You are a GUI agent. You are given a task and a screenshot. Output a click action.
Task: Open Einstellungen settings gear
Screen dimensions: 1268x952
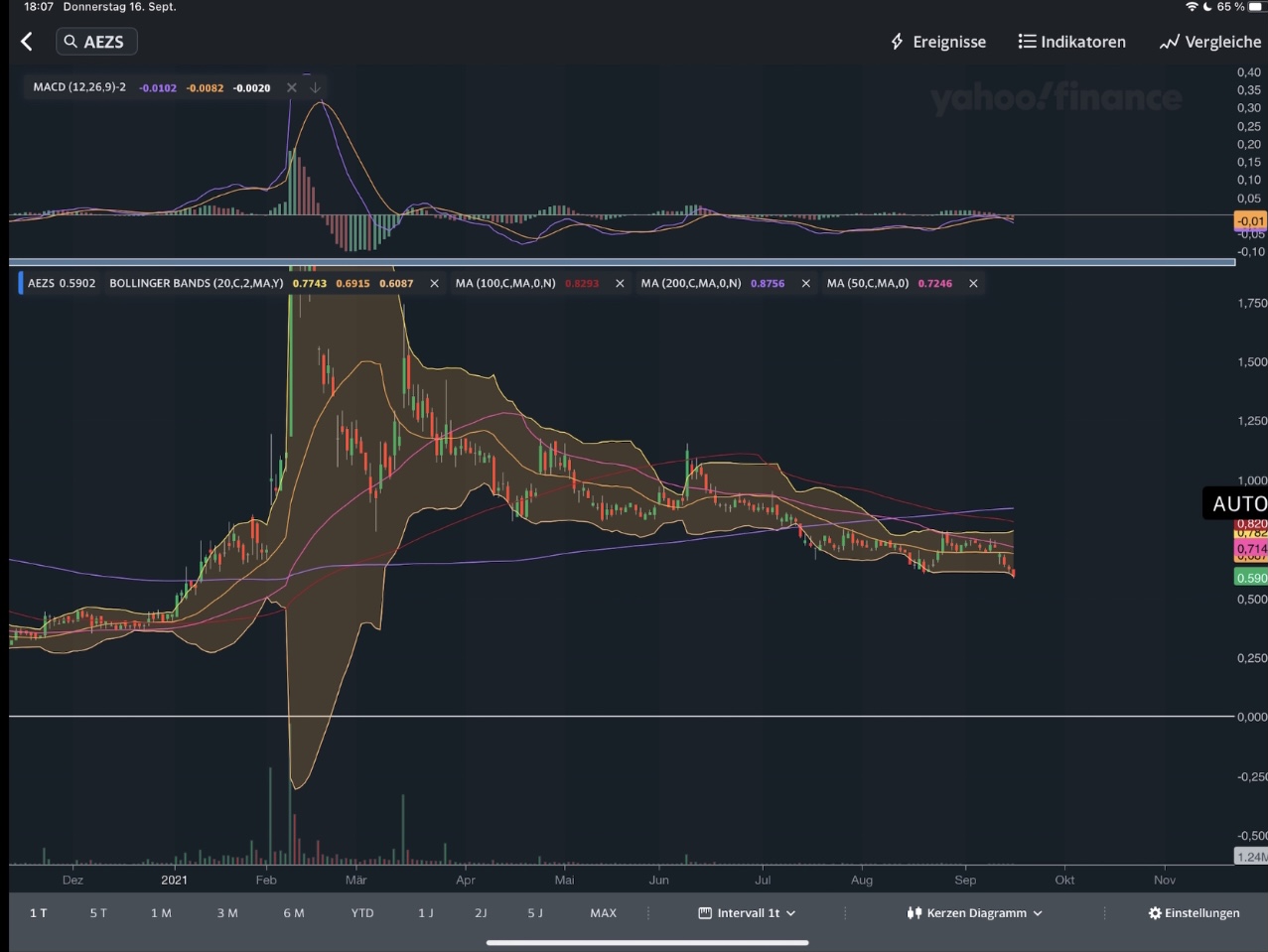(x=1194, y=913)
